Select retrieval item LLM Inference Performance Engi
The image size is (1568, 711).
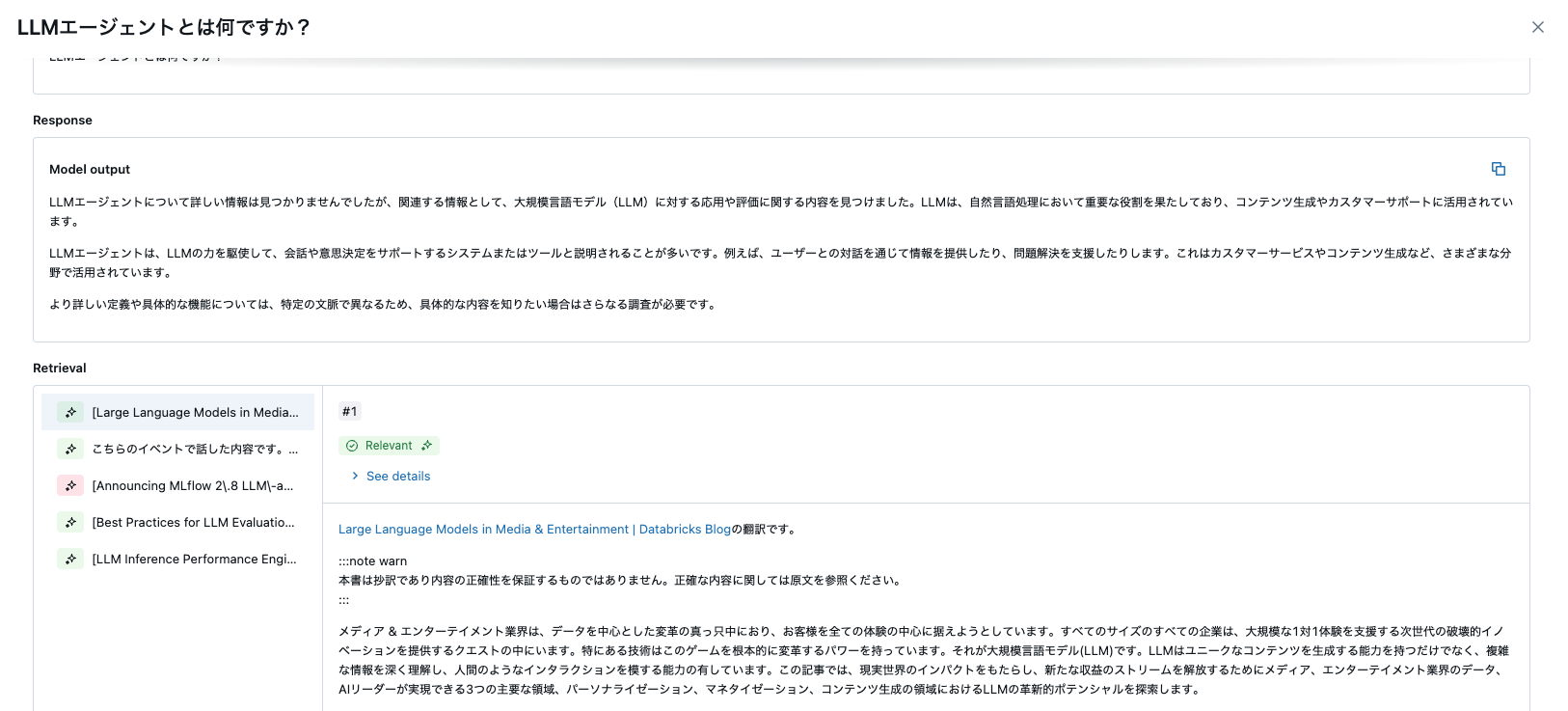tap(177, 559)
